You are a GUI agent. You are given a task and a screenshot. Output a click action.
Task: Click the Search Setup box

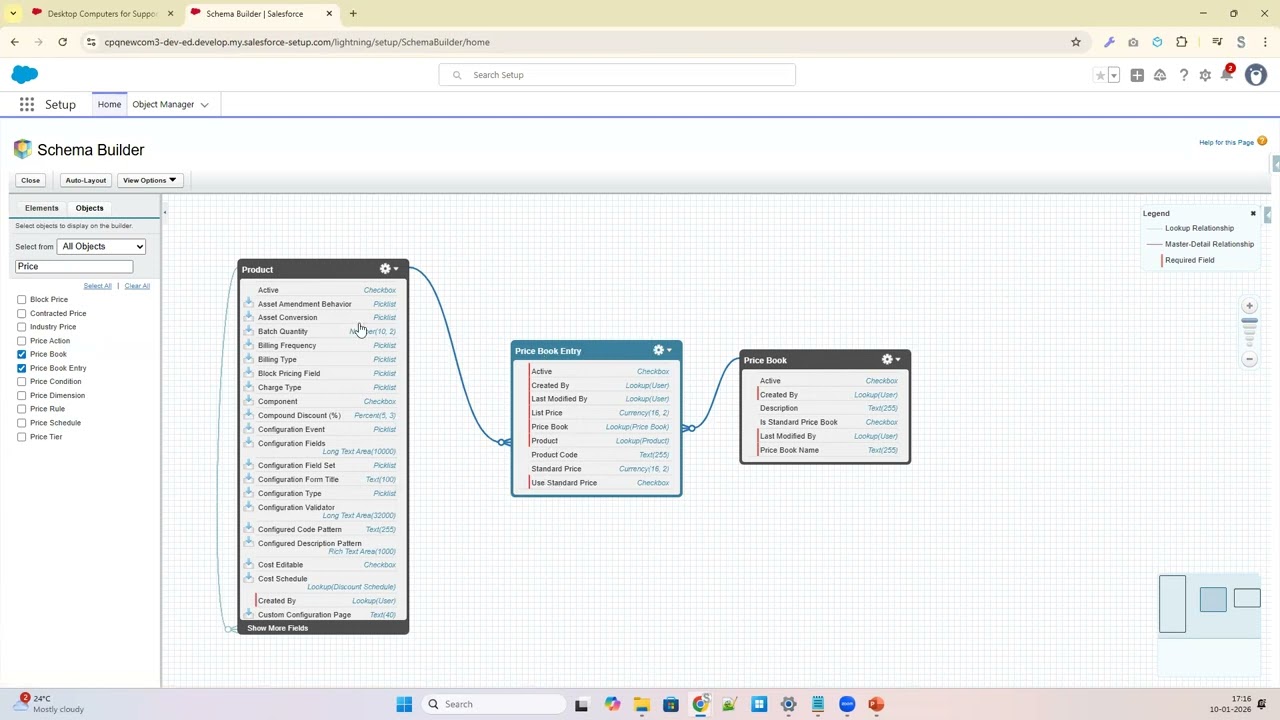coord(617,75)
